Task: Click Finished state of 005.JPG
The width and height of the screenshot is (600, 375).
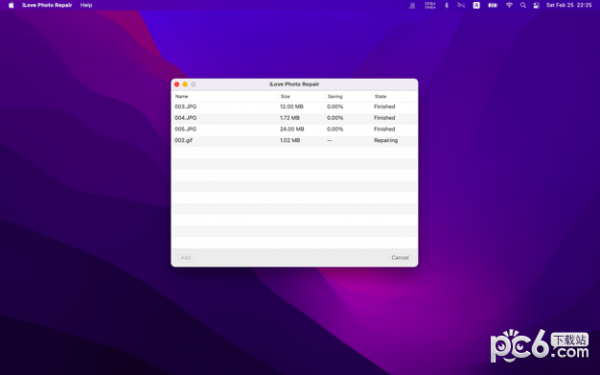Action: click(384, 129)
